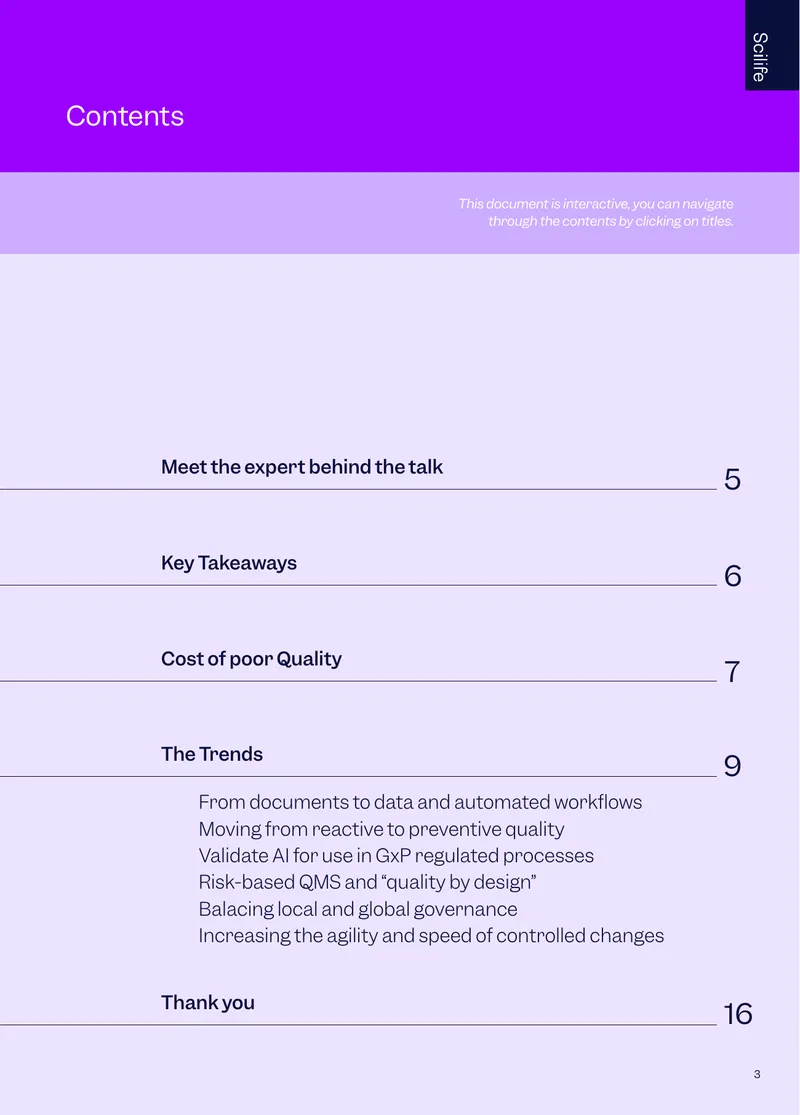
Task: Click page number 5 in the contents
Action: [732, 480]
